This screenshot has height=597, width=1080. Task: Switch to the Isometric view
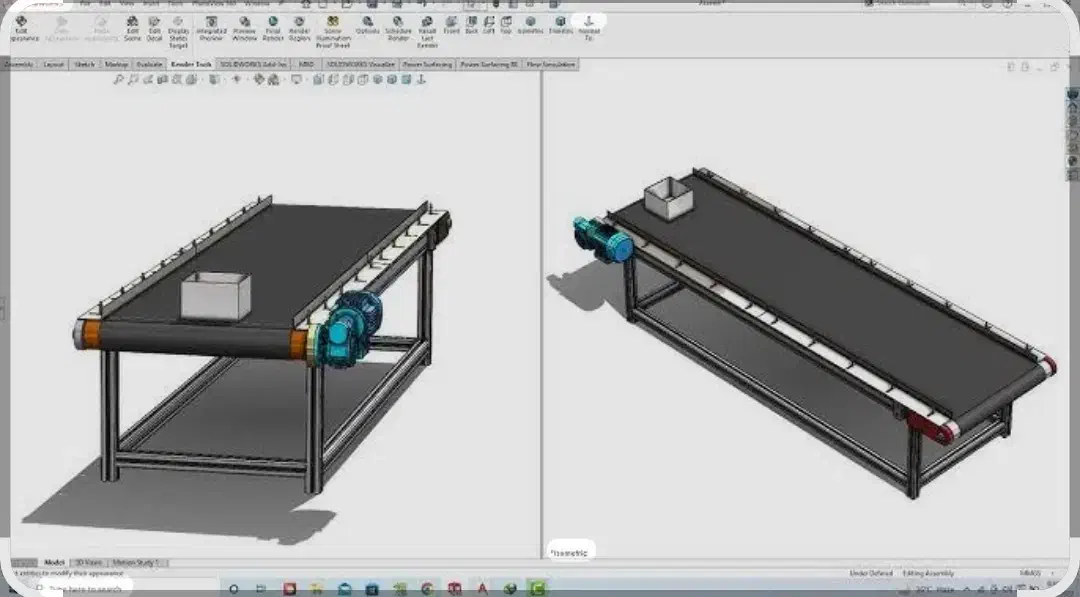click(x=530, y=25)
